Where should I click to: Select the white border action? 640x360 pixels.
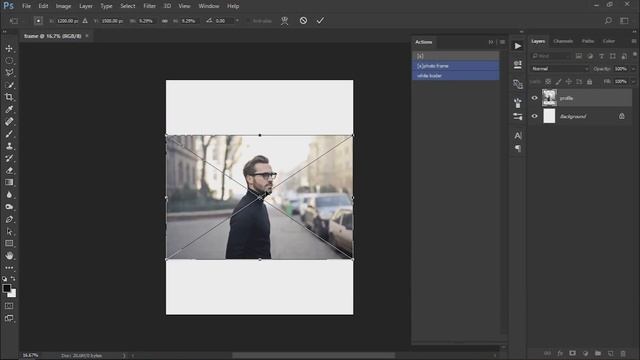[456, 76]
